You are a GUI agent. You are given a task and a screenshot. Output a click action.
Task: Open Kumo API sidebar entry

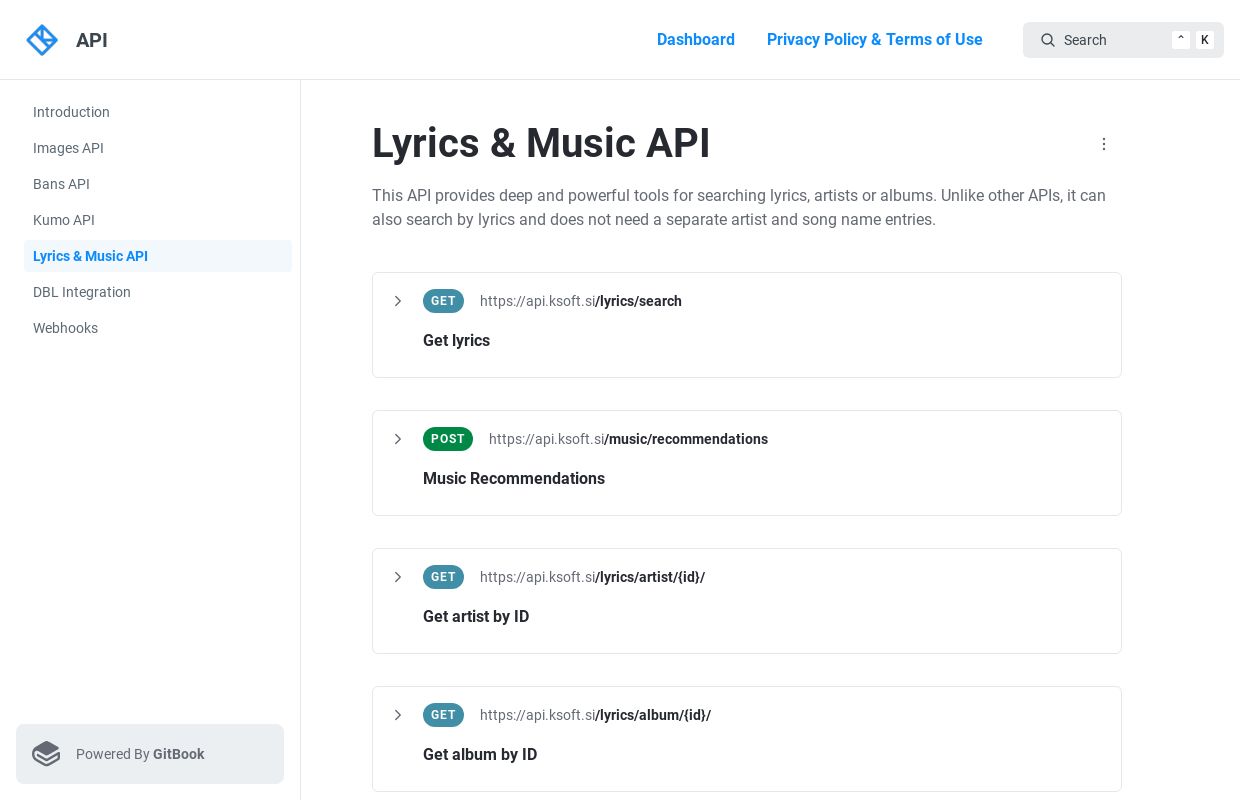[158, 220]
